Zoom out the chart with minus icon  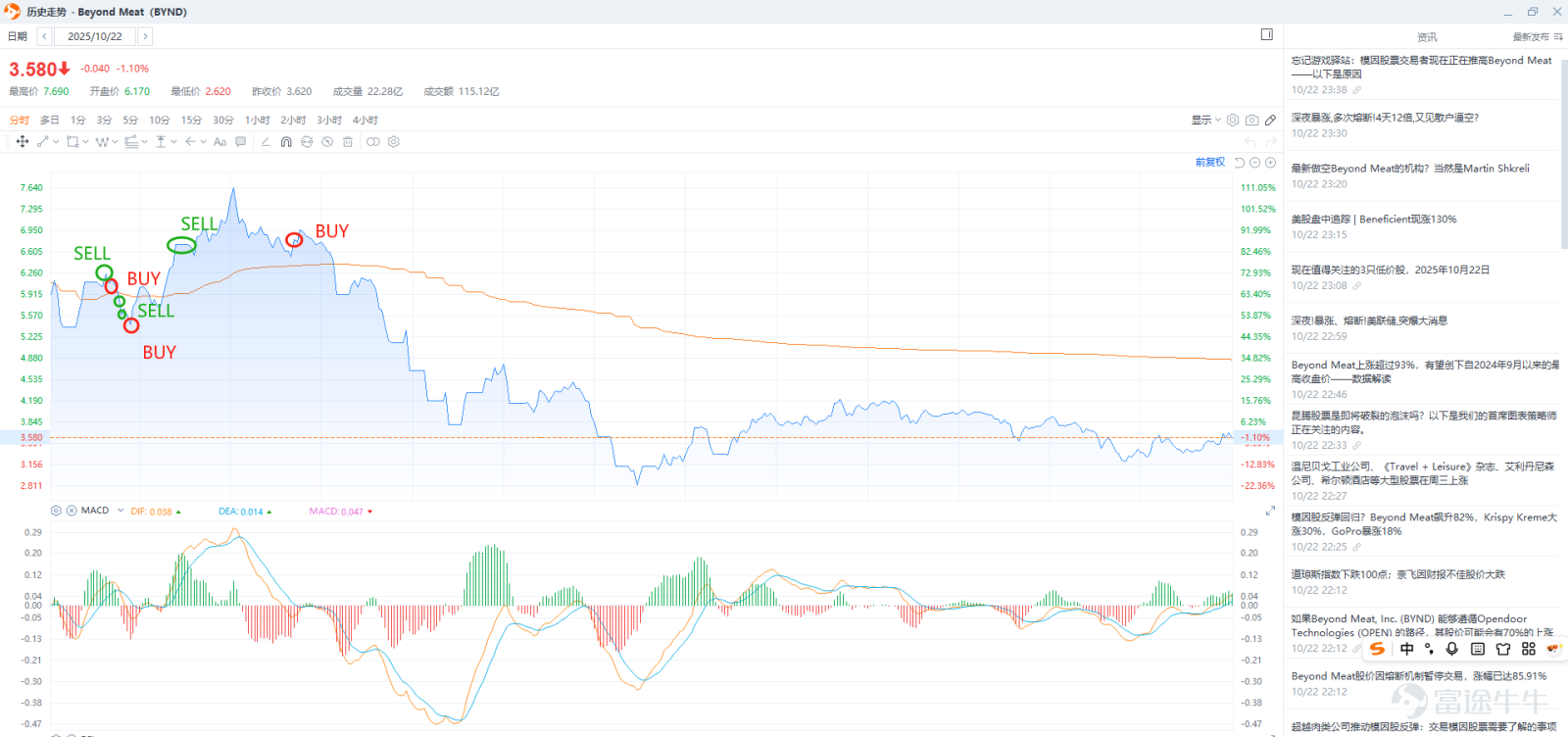1254,163
